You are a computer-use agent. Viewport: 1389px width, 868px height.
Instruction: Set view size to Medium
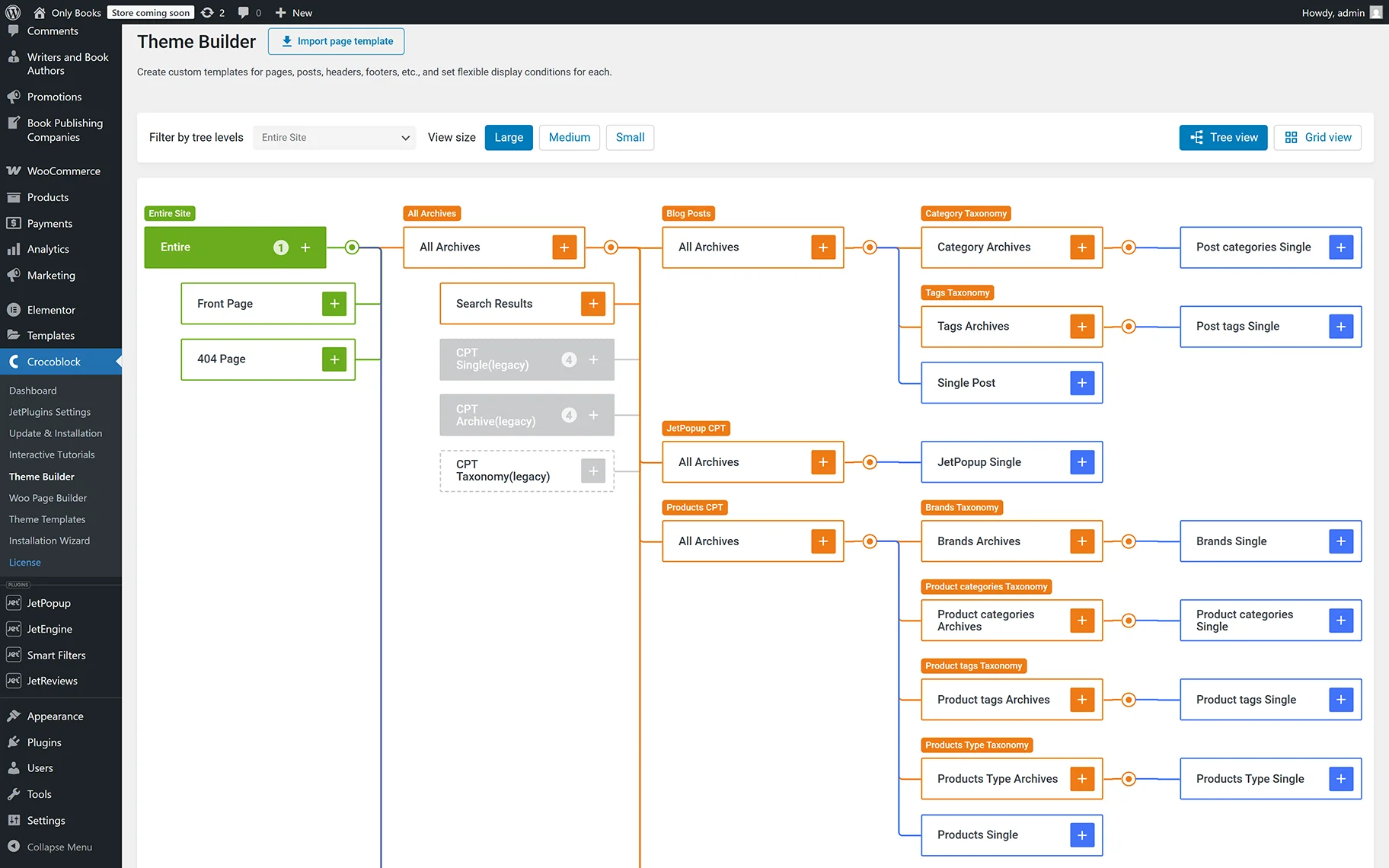coord(569,138)
